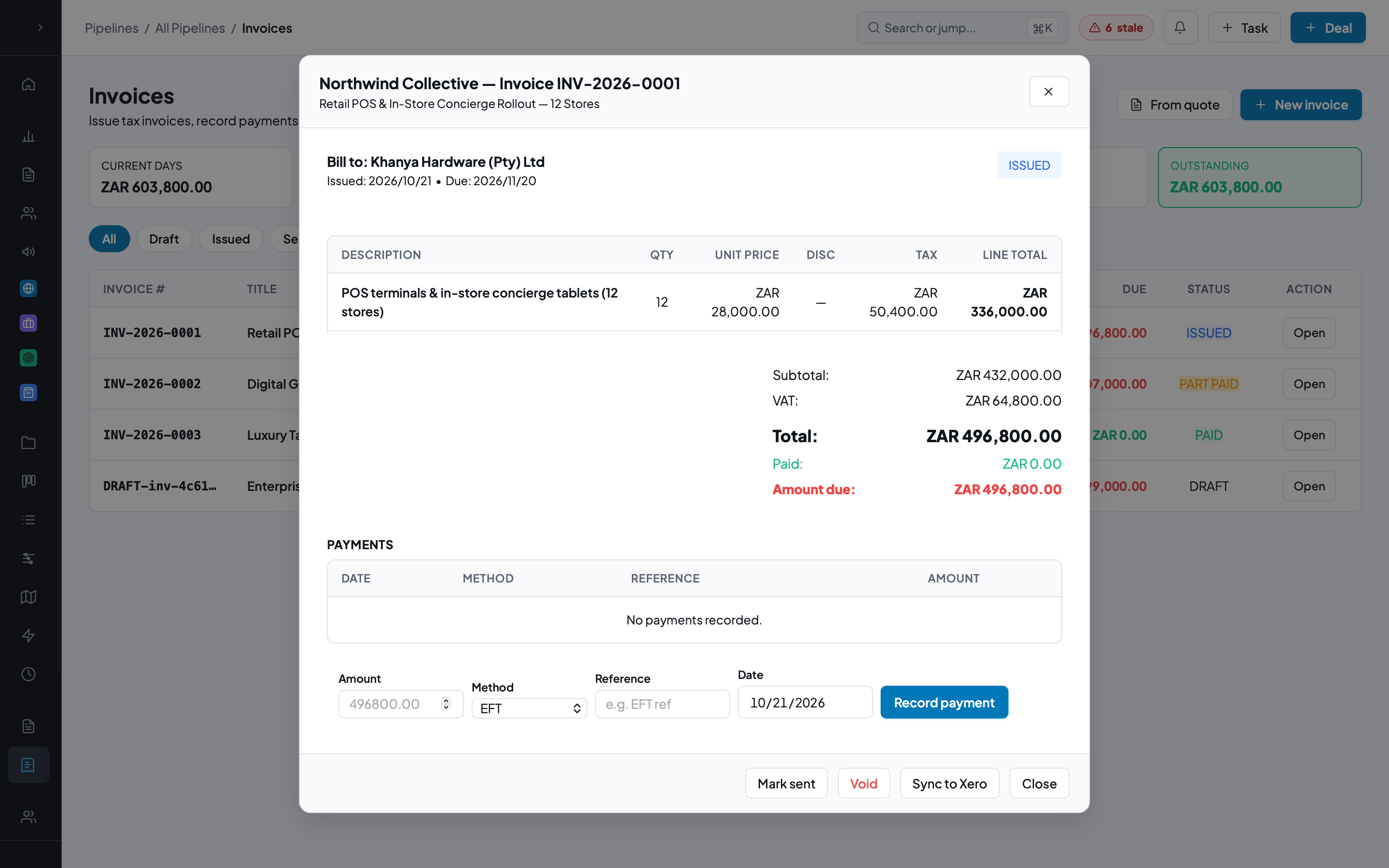Select the blue shopping bag workspace icon
Viewport: 1389px width, 868px height.
click(x=28, y=393)
